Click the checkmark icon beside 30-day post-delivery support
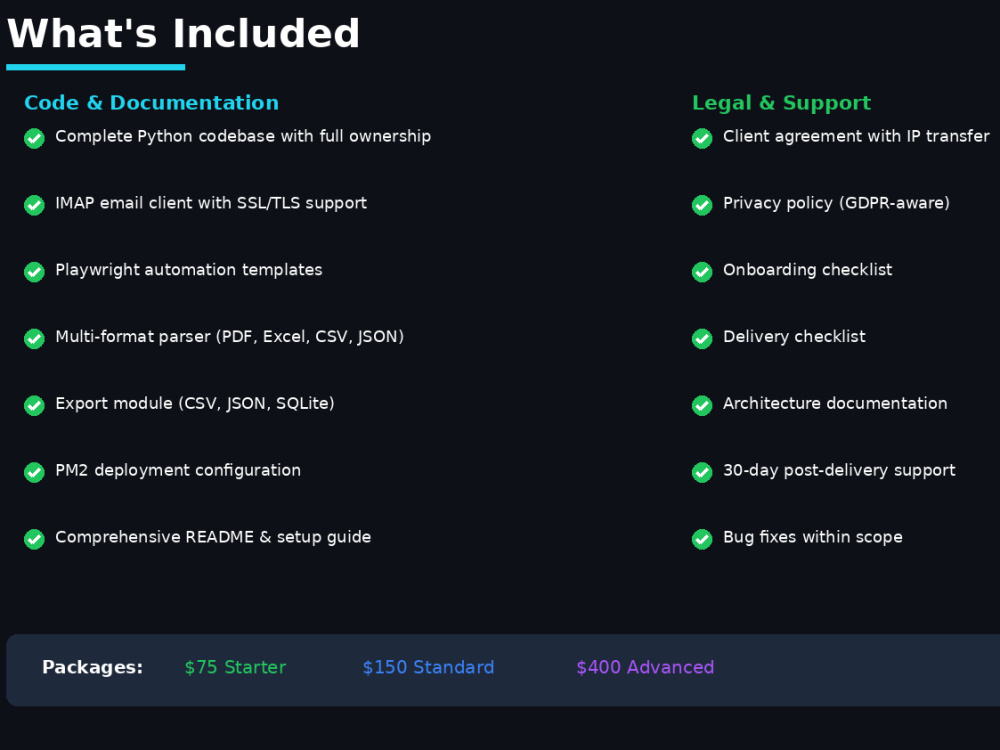The image size is (1000, 750). (702, 473)
